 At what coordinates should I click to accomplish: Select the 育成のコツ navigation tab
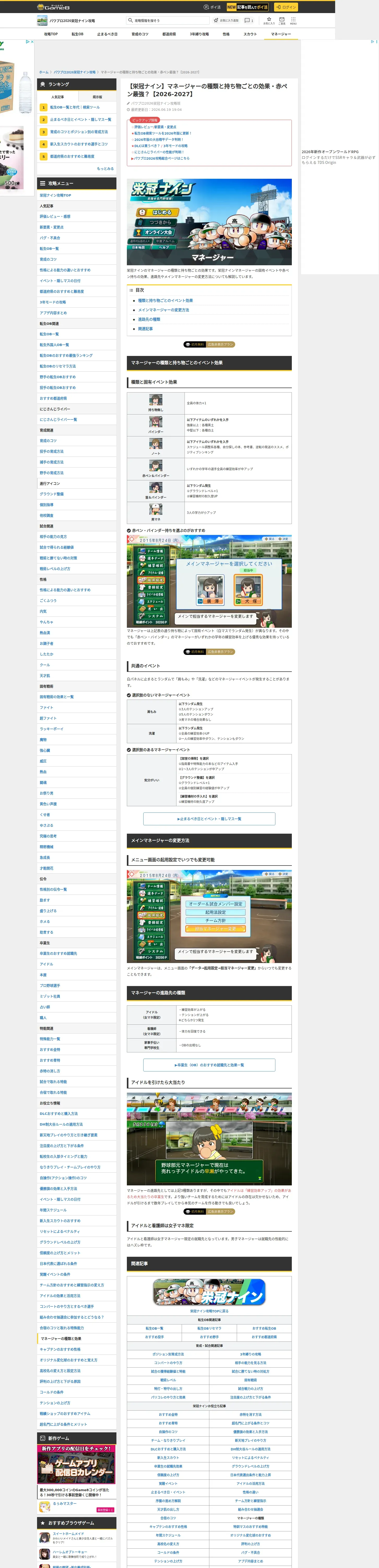(140, 34)
